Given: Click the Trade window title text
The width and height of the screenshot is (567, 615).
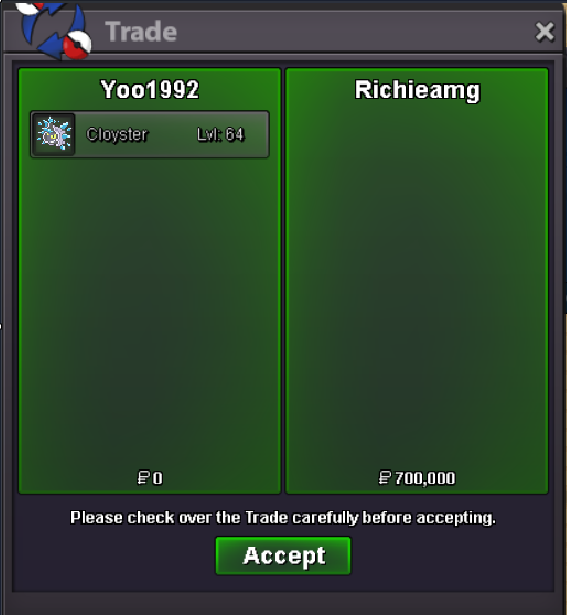Looking at the screenshot, I should (141, 32).
